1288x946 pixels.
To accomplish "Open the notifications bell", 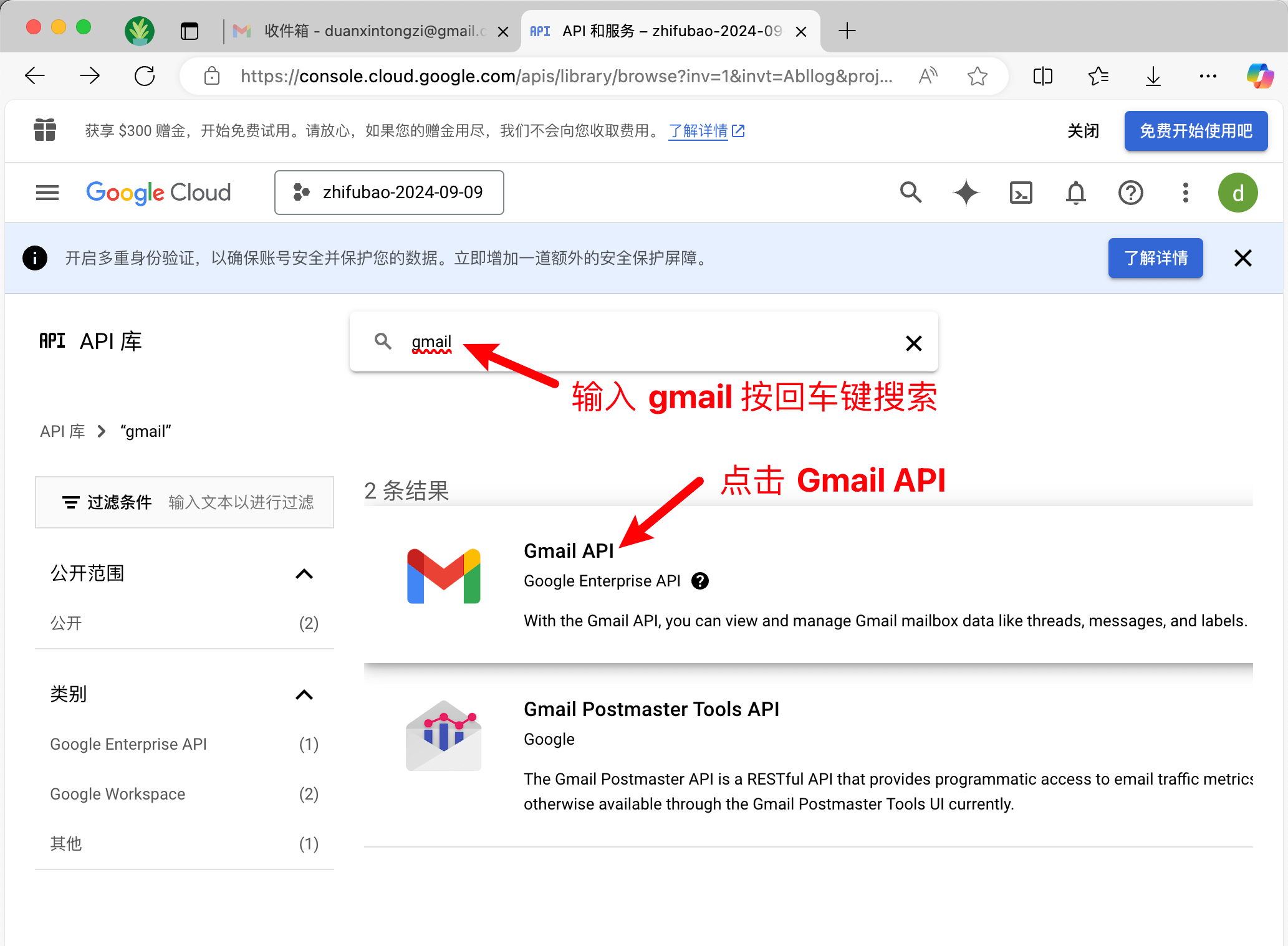I will [x=1075, y=193].
